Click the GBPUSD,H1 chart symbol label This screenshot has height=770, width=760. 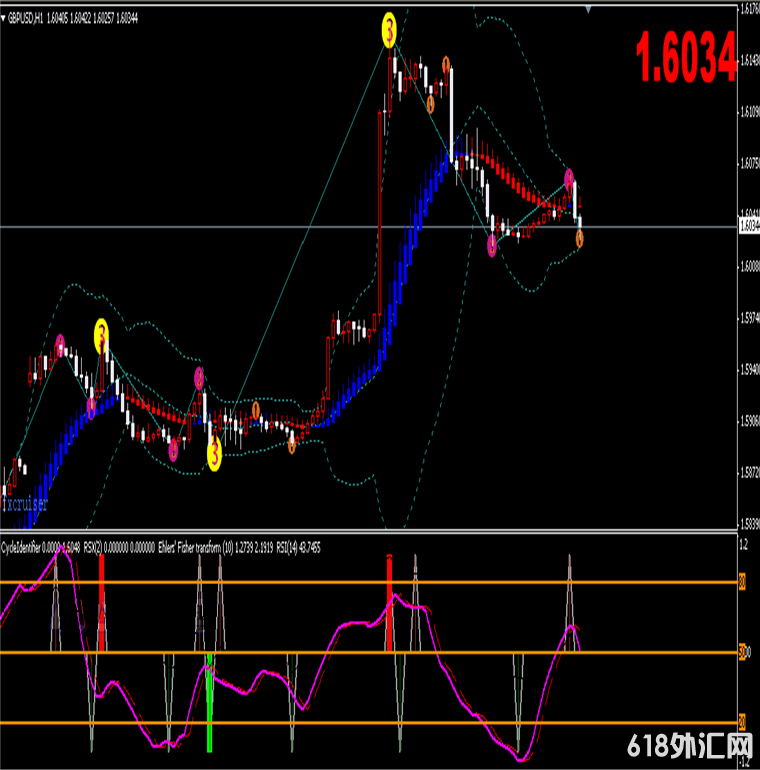(x=26, y=19)
